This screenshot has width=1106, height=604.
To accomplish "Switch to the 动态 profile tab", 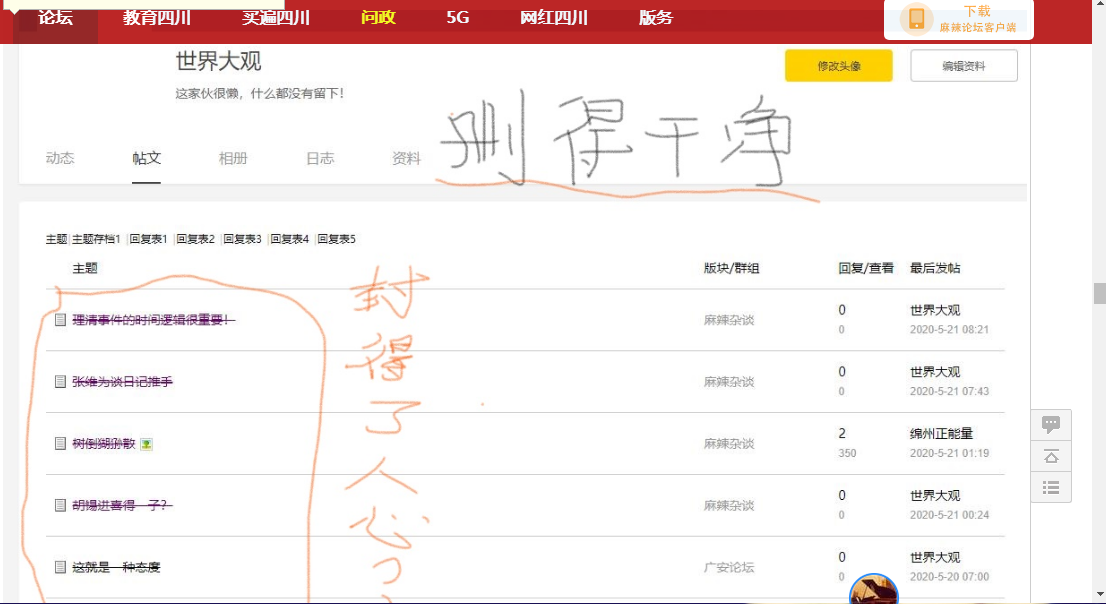I will [x=60, y=158].
